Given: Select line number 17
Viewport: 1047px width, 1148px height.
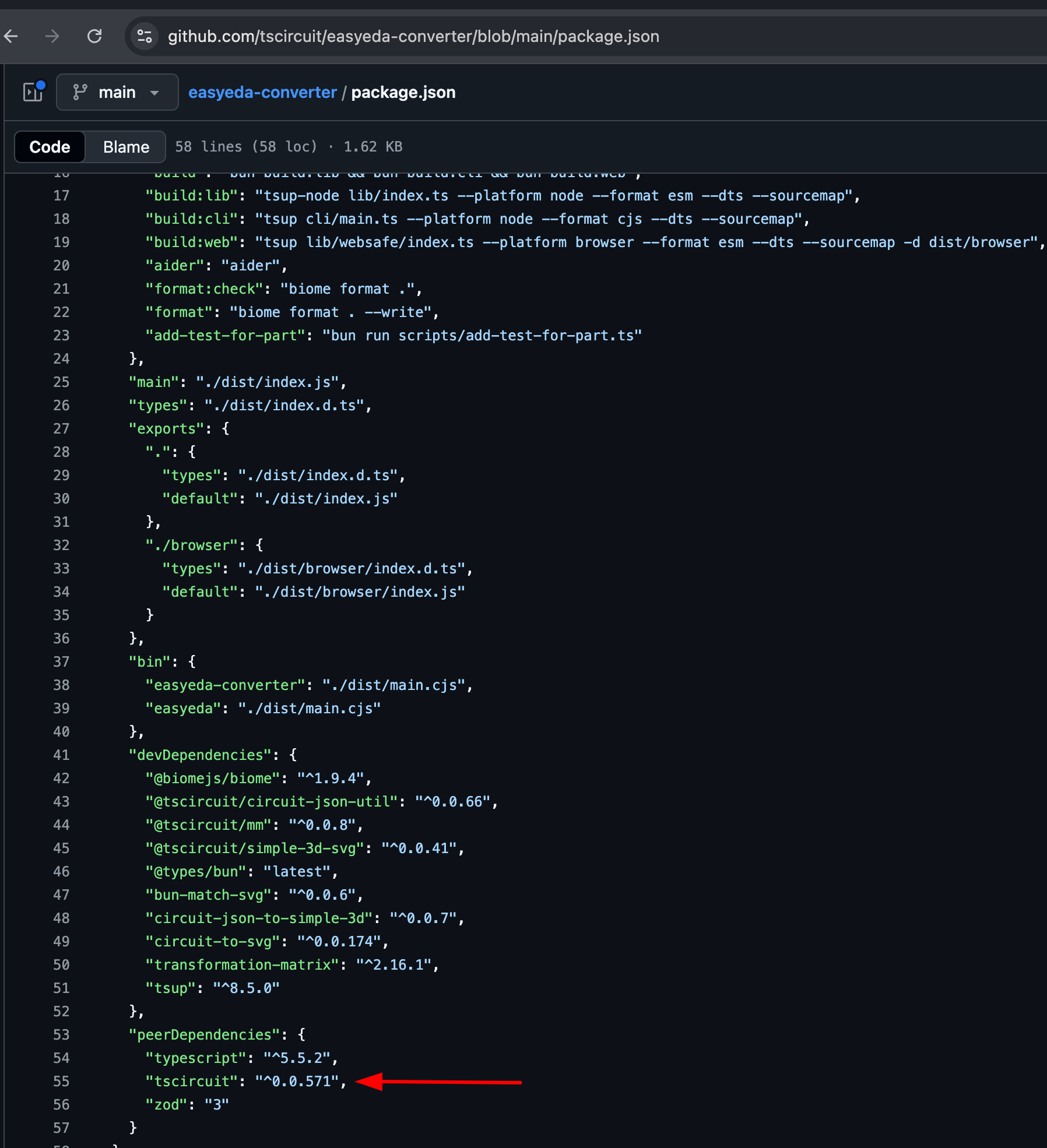Looking at the screenshot, I should click(x=61, y=196).
